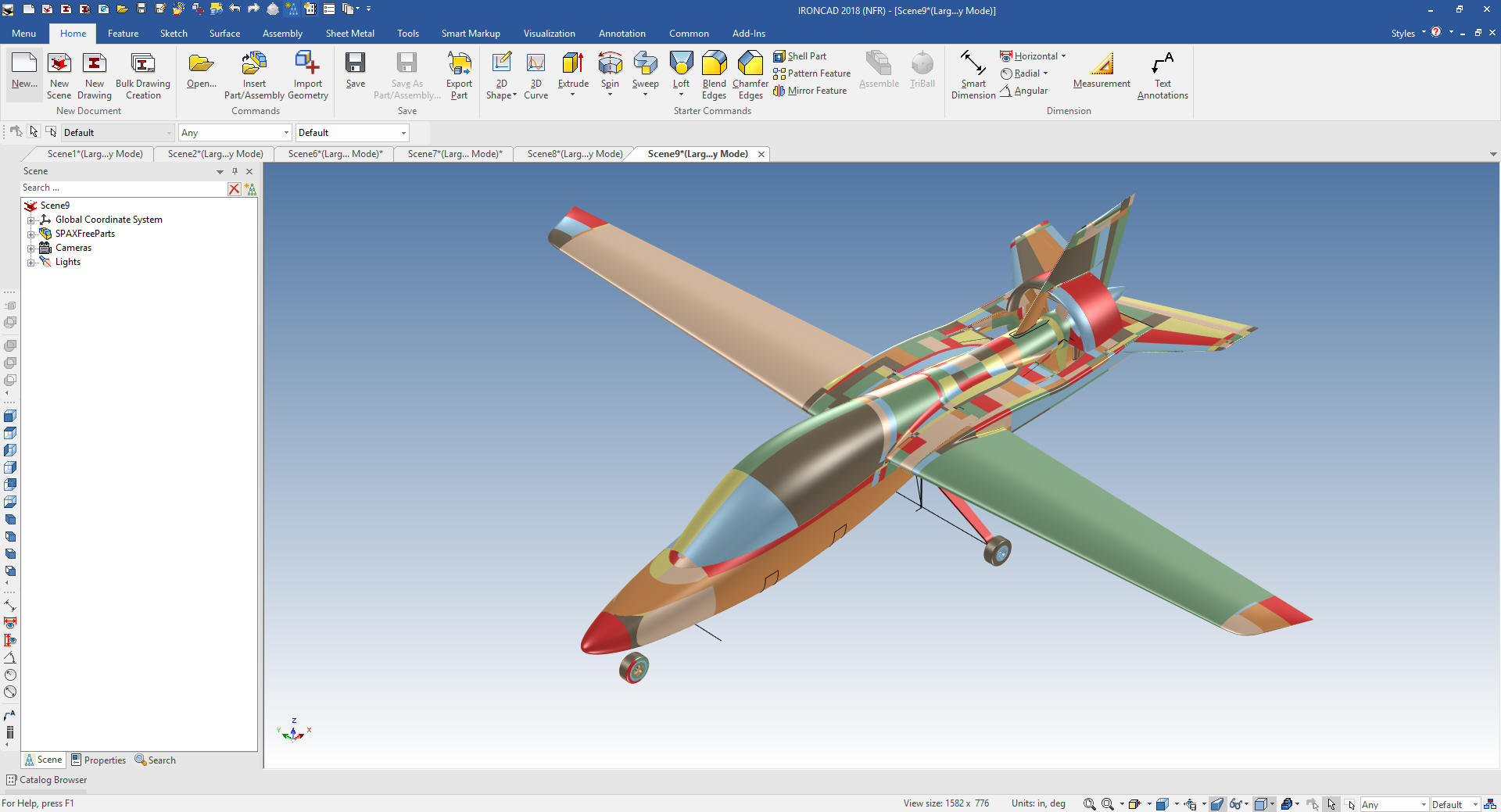Pin the Scene panel with pushpin
This screenshot has height=812, width=1501.
235,171
